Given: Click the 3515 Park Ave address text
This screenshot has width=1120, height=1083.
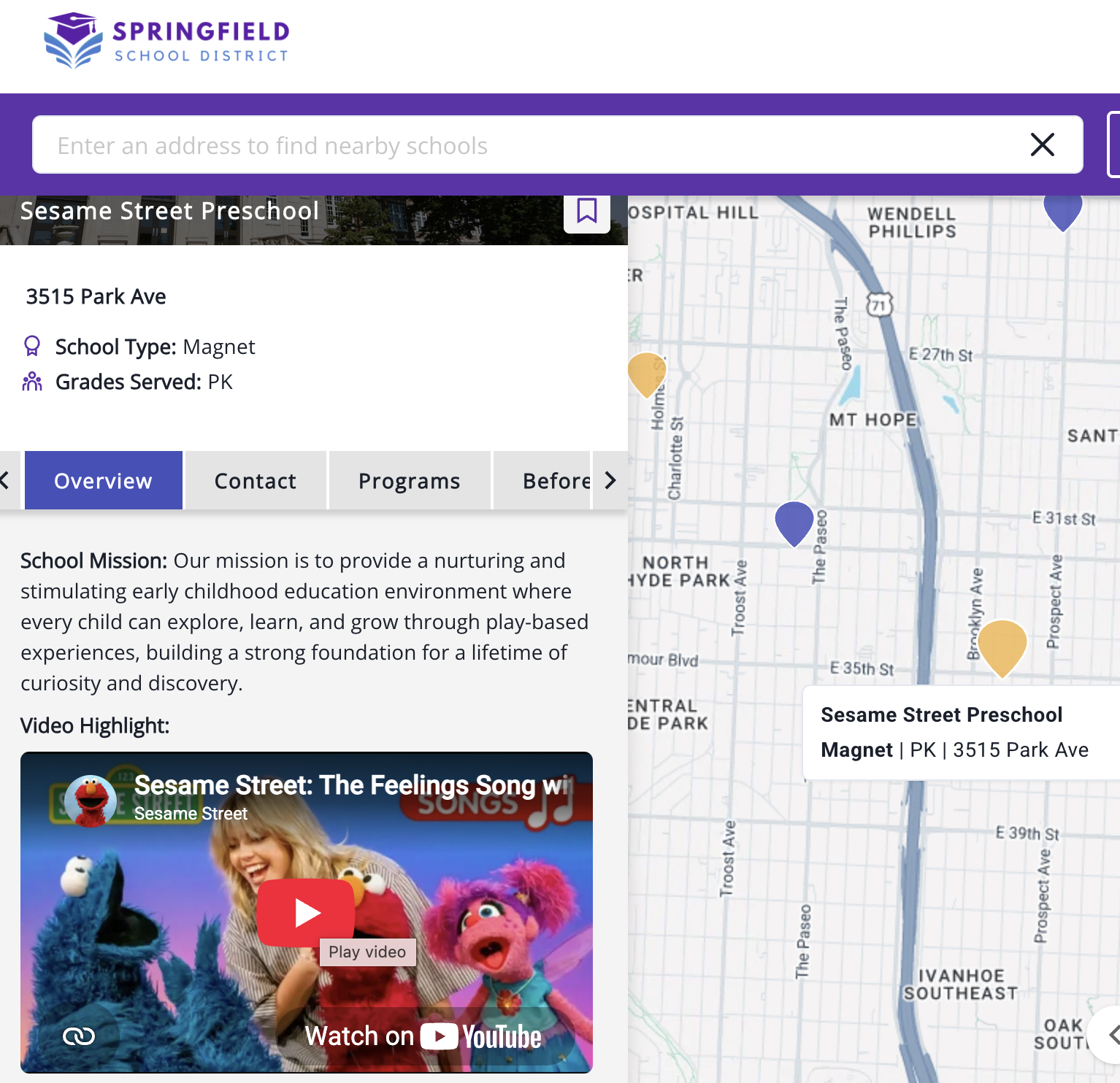Looking at the screenshot, I should coord(96,296).
